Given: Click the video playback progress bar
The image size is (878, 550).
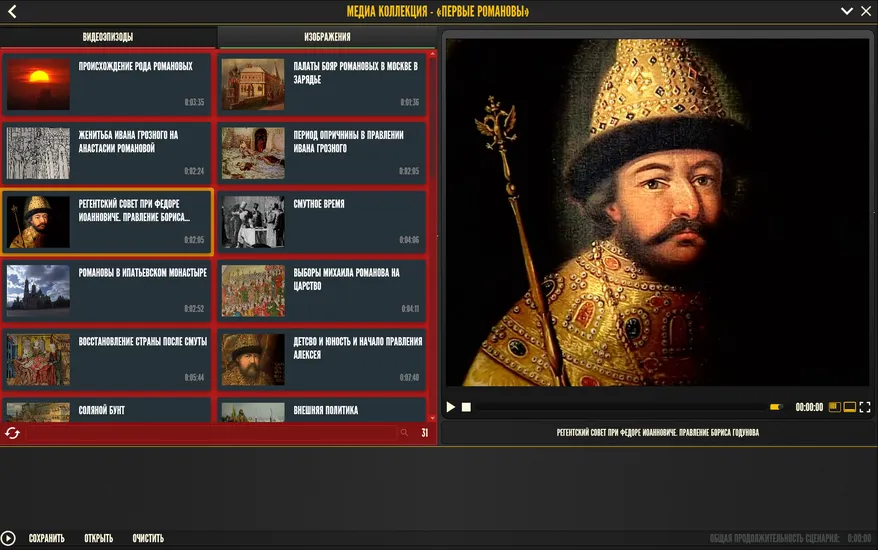Looking at the screenshot, I should [x=615, y=407].
